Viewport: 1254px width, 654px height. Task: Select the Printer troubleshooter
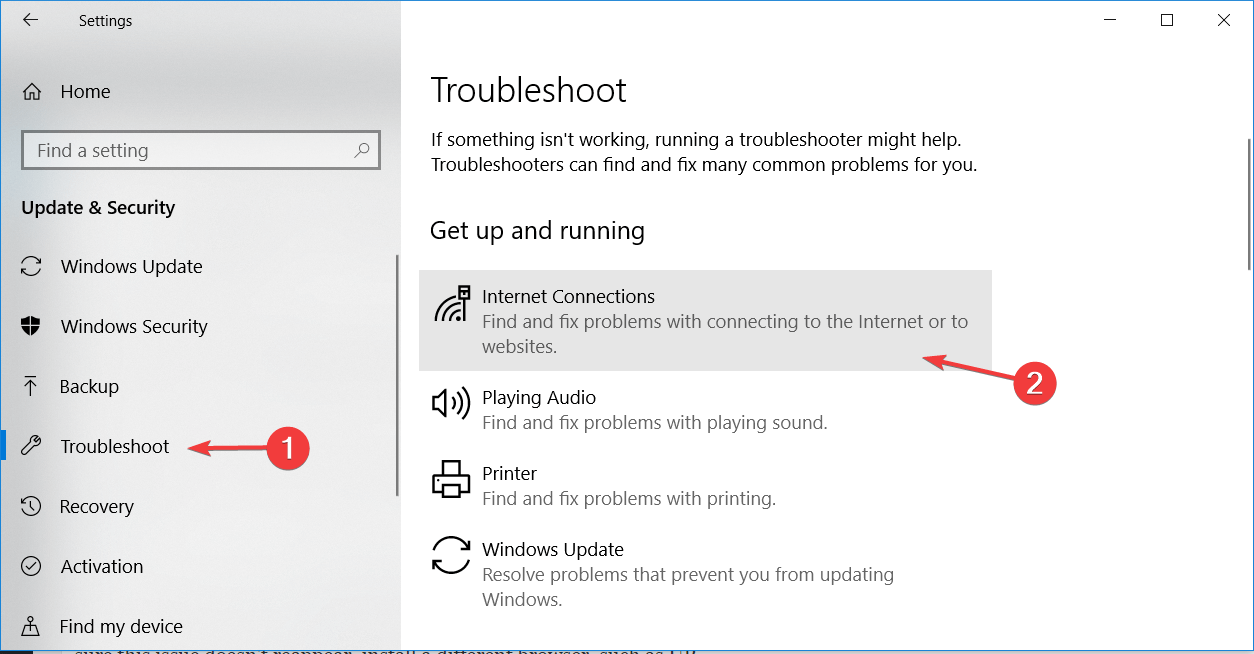[705, 485]
